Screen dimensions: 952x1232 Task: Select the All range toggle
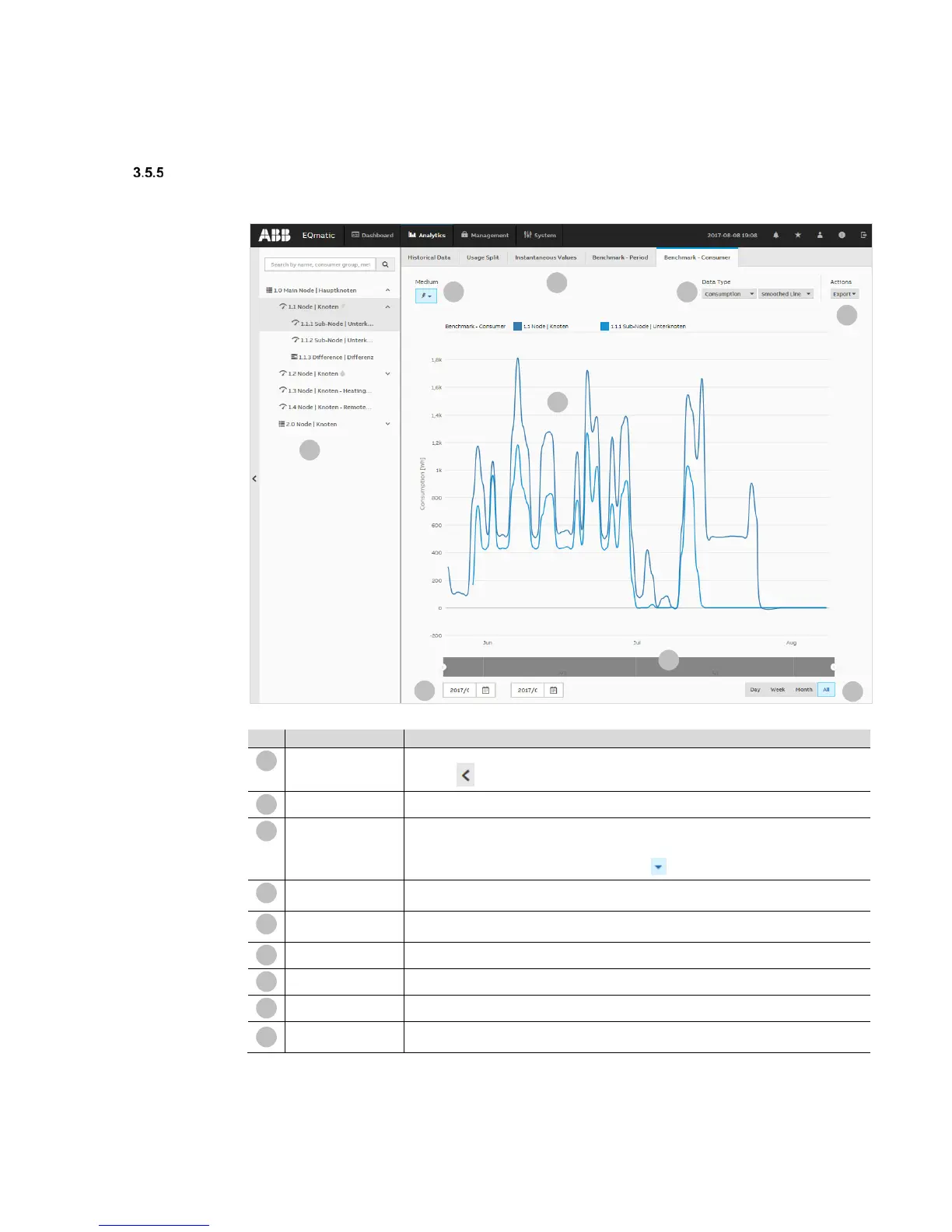point(826,690)
